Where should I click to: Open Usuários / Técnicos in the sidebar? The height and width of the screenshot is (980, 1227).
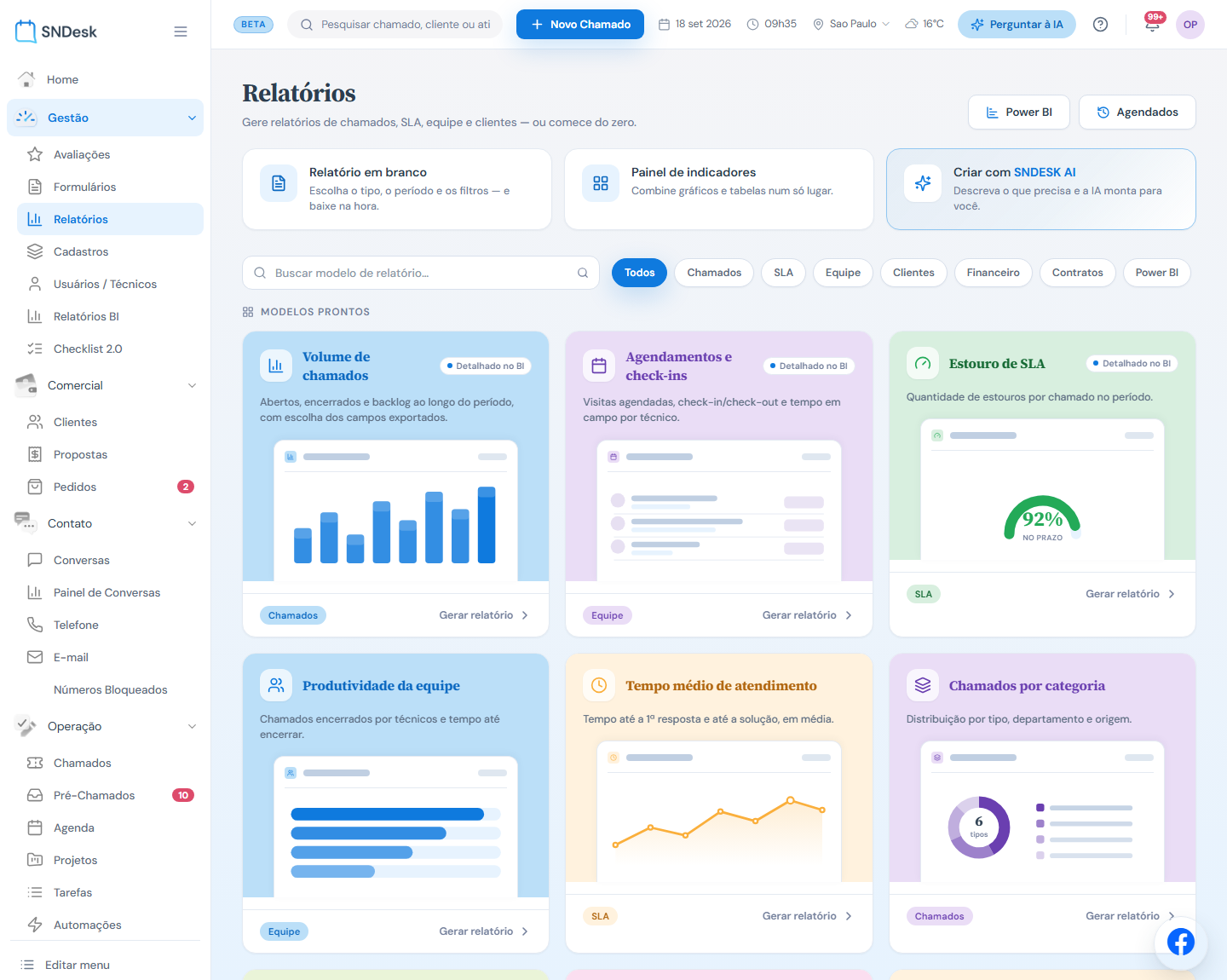110,284
